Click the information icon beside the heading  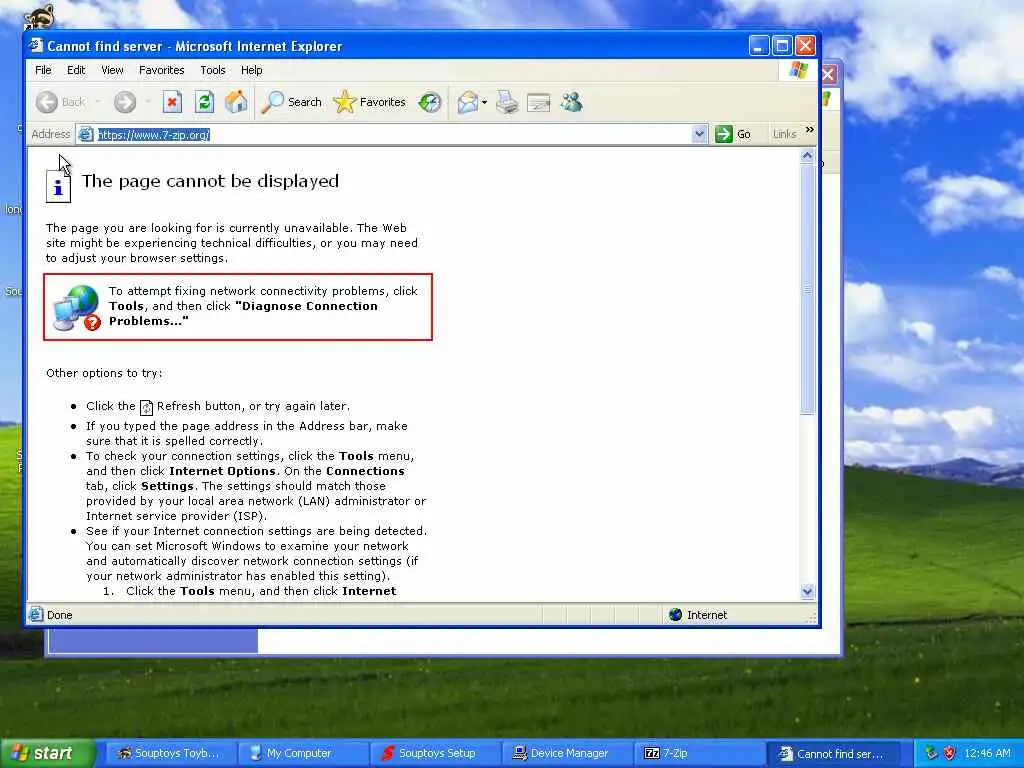coord(58,186)
